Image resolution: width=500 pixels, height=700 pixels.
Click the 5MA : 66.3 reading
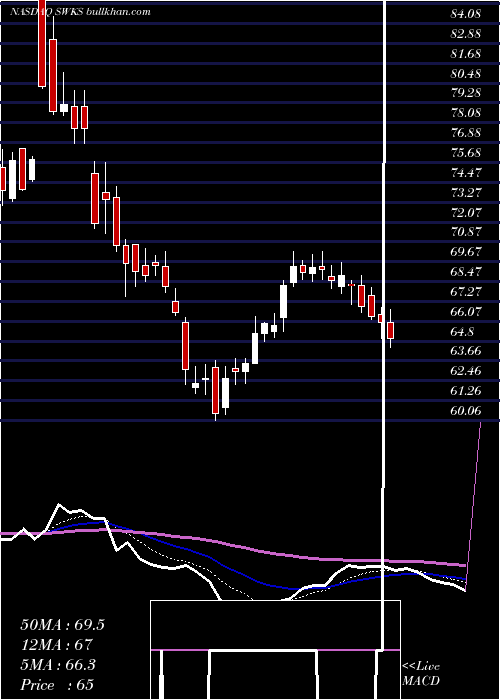click(58, 665)
